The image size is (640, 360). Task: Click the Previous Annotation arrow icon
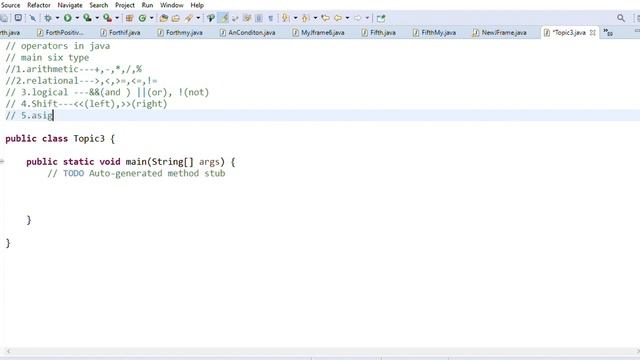(x=305, y=18)
